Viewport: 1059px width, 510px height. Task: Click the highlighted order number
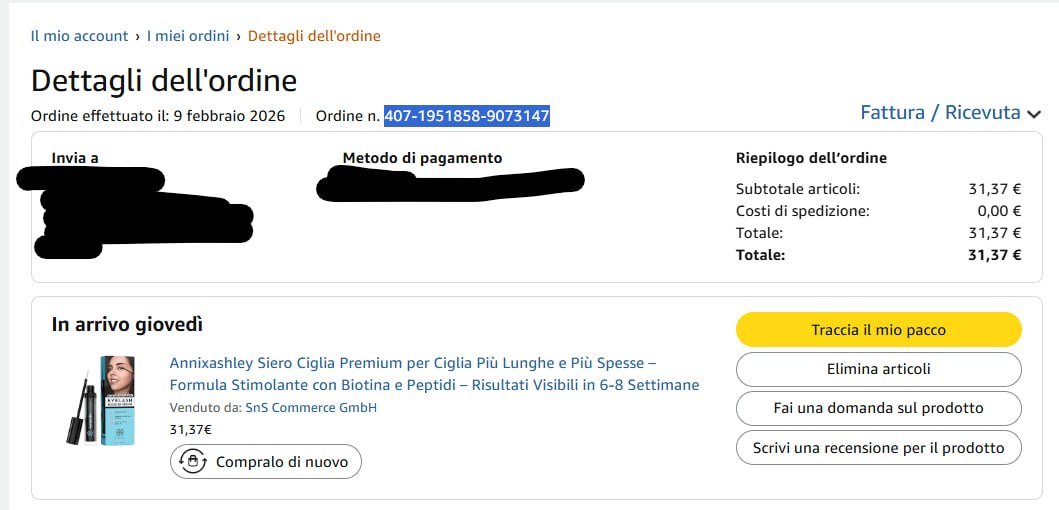pyautogui.click(x=467, y=116)
